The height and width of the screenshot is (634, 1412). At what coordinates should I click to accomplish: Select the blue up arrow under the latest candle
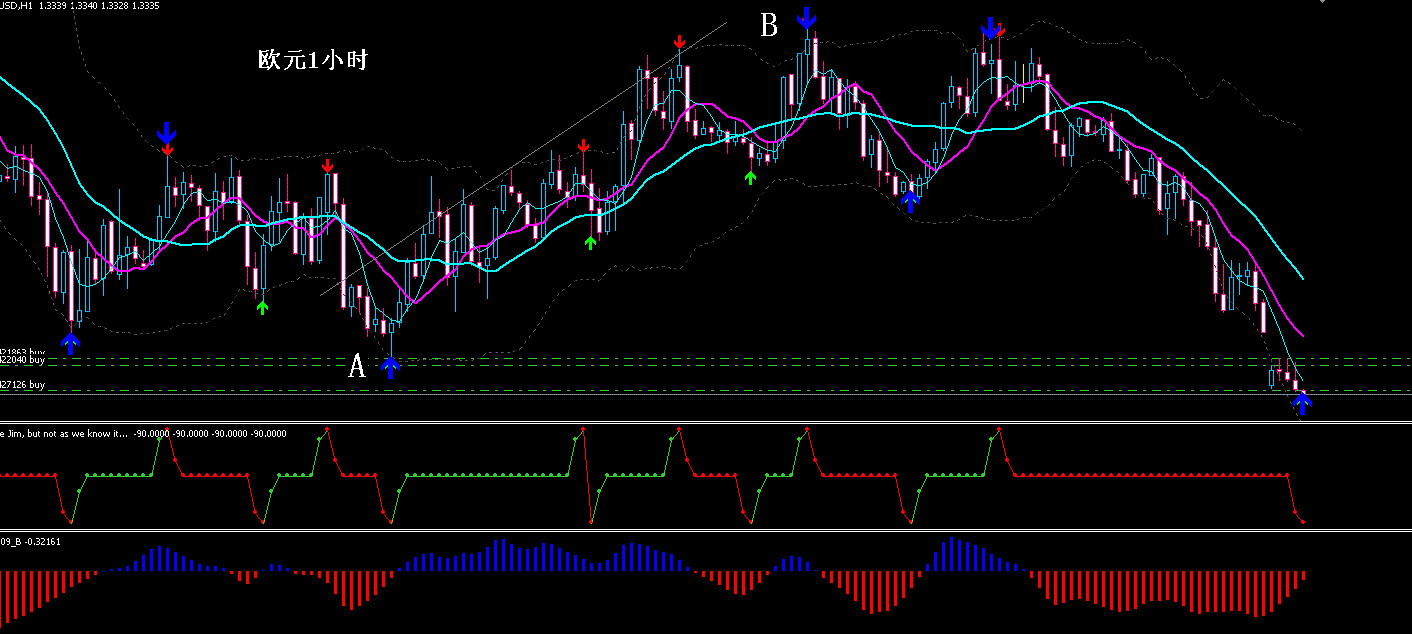tap(1301, 403)
